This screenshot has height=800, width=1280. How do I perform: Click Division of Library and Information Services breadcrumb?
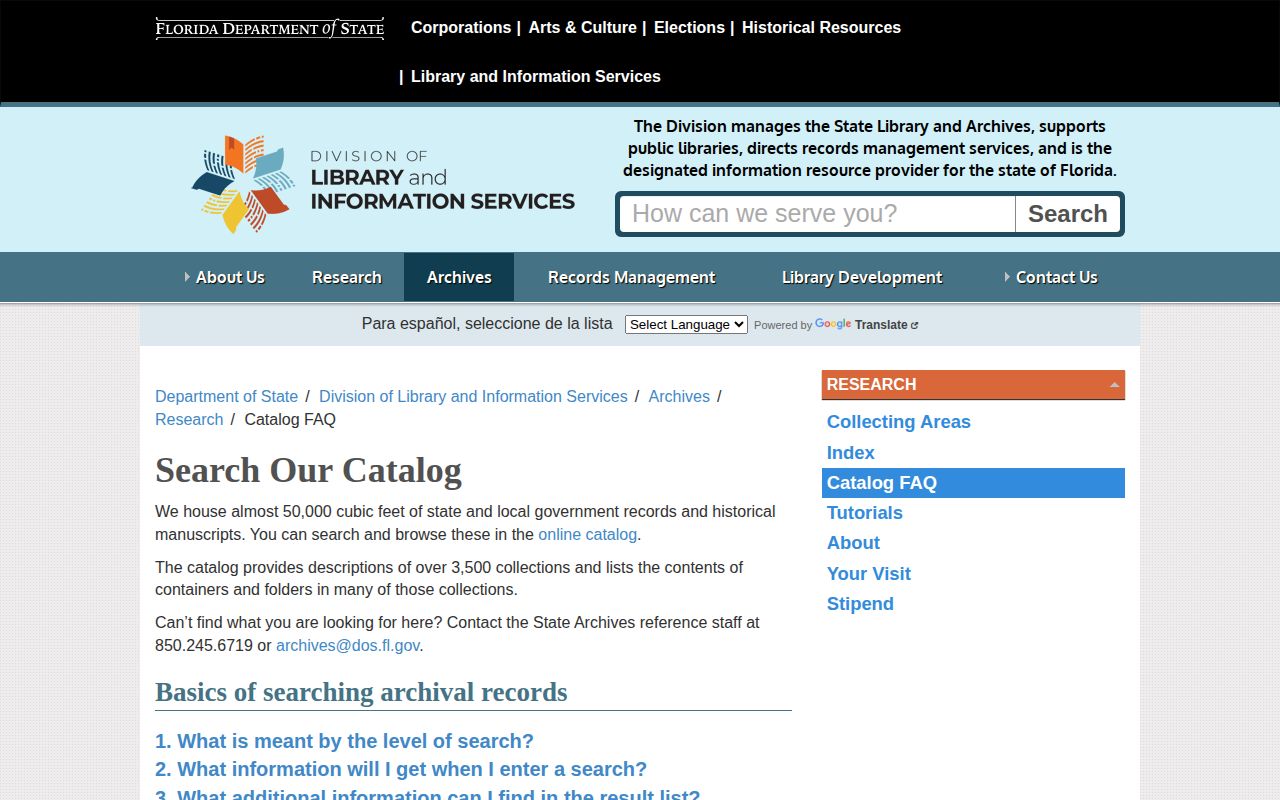coord(473,397)
